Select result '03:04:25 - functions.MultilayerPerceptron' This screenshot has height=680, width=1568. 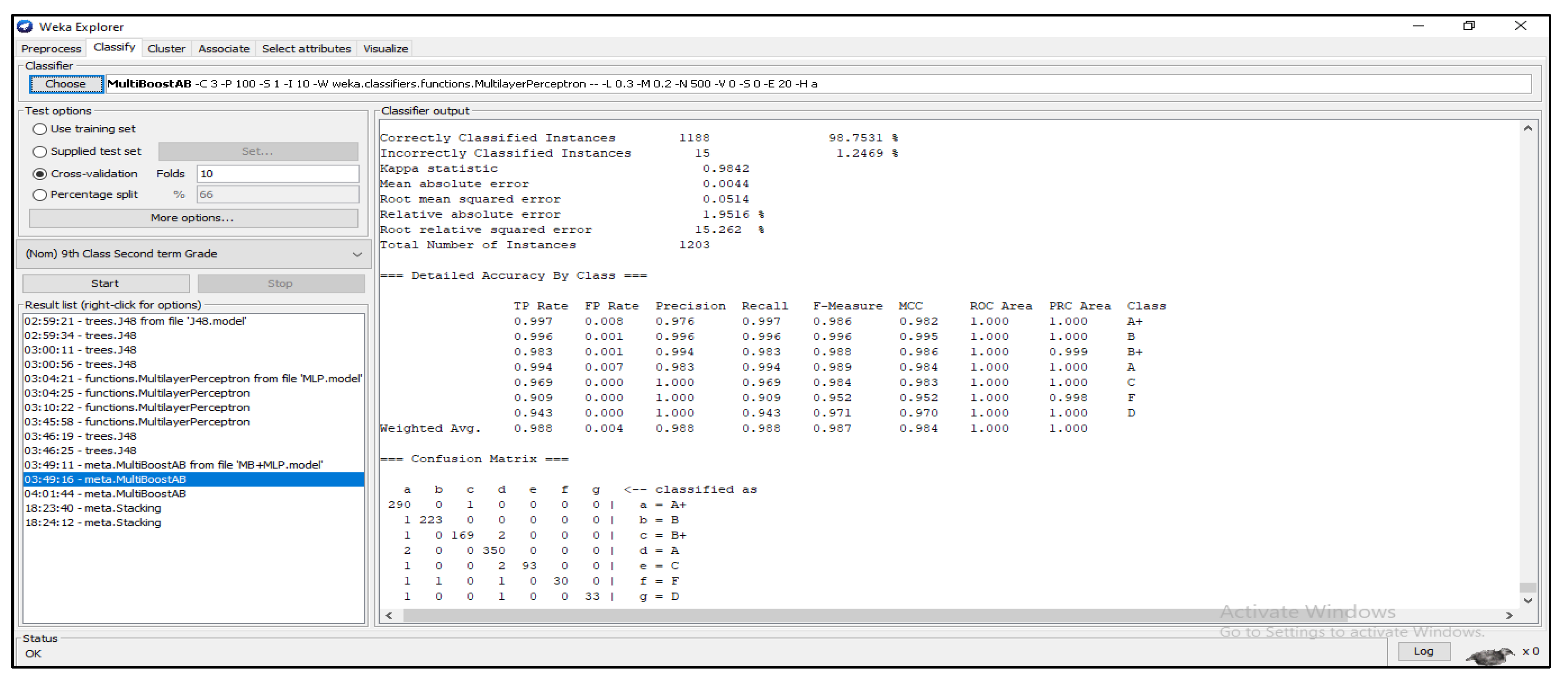193,393
